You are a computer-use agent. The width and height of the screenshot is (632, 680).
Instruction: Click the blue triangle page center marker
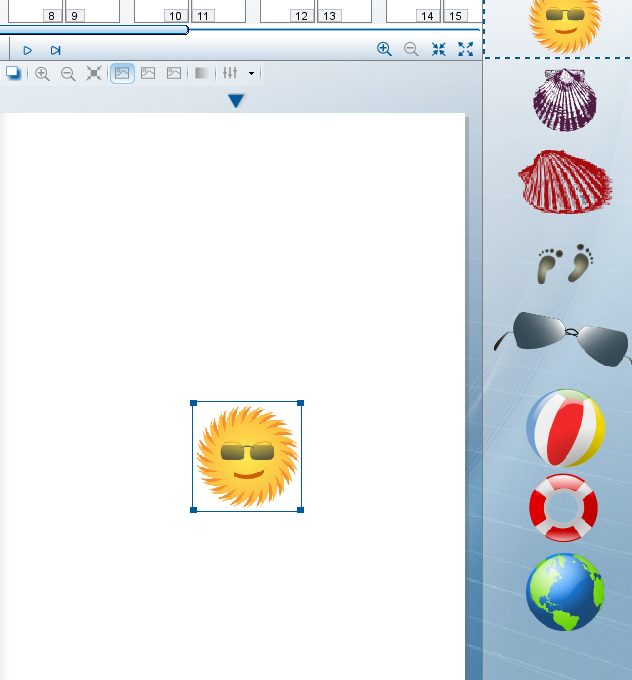point(236,101)
